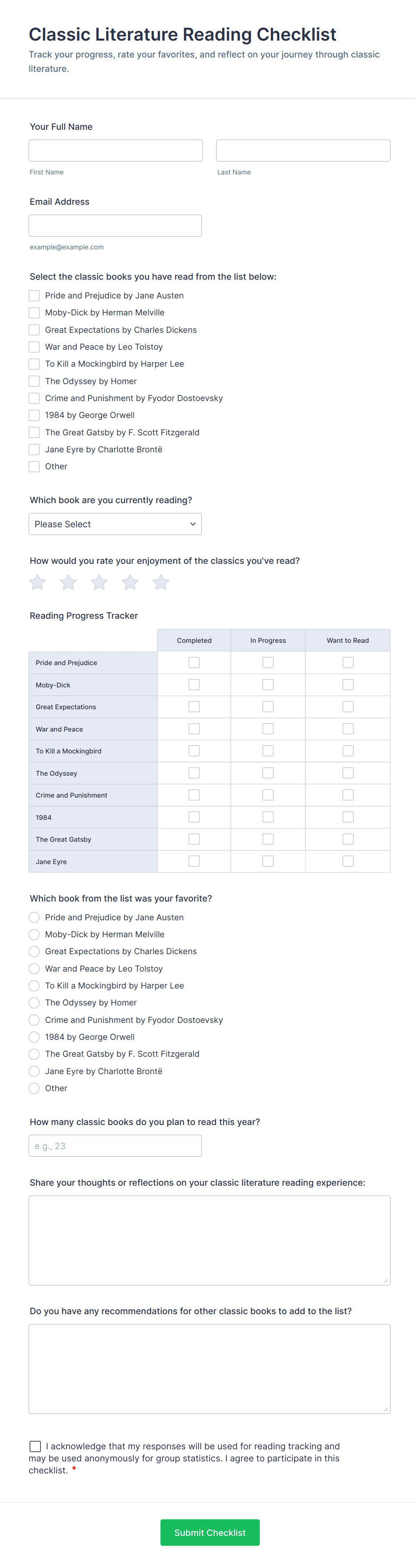
Task: Click the books planned this year field
Action: 115,1146
